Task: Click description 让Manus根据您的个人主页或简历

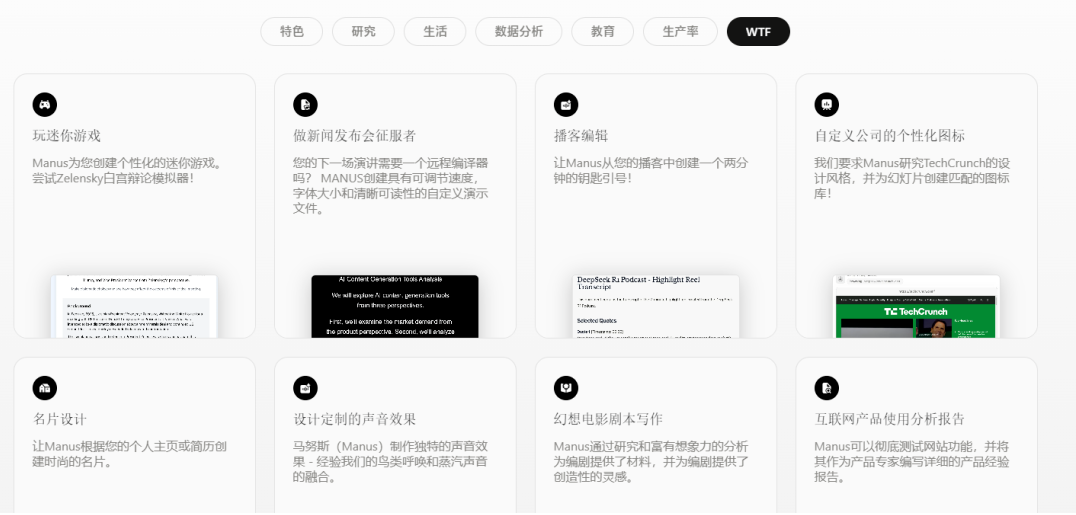Action: [x=129, y=455]
